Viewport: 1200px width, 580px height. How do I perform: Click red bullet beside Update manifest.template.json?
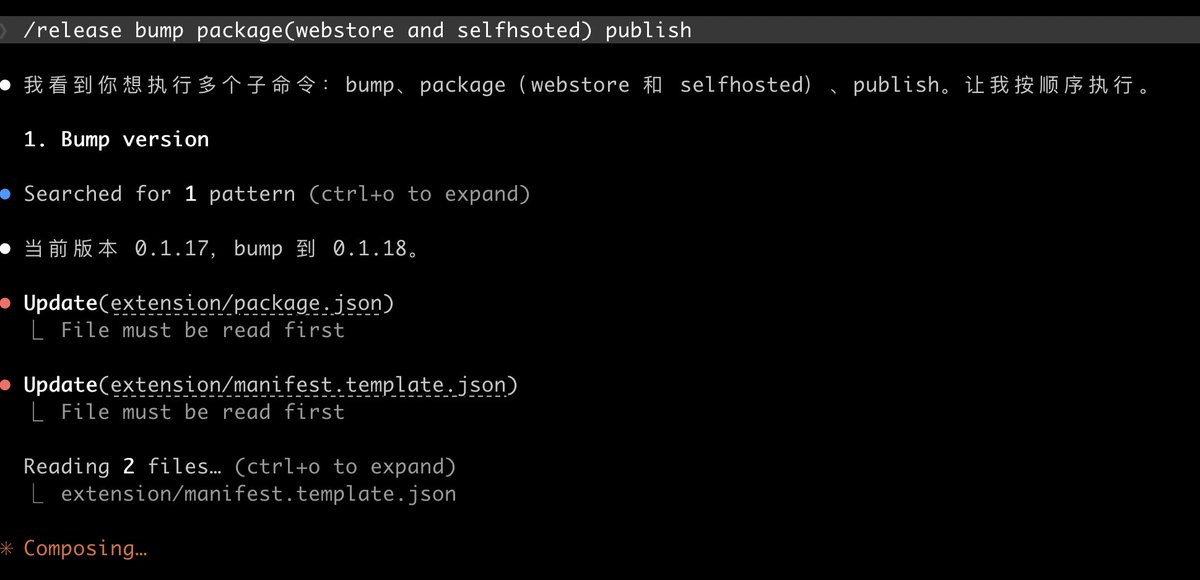(6, 385)
